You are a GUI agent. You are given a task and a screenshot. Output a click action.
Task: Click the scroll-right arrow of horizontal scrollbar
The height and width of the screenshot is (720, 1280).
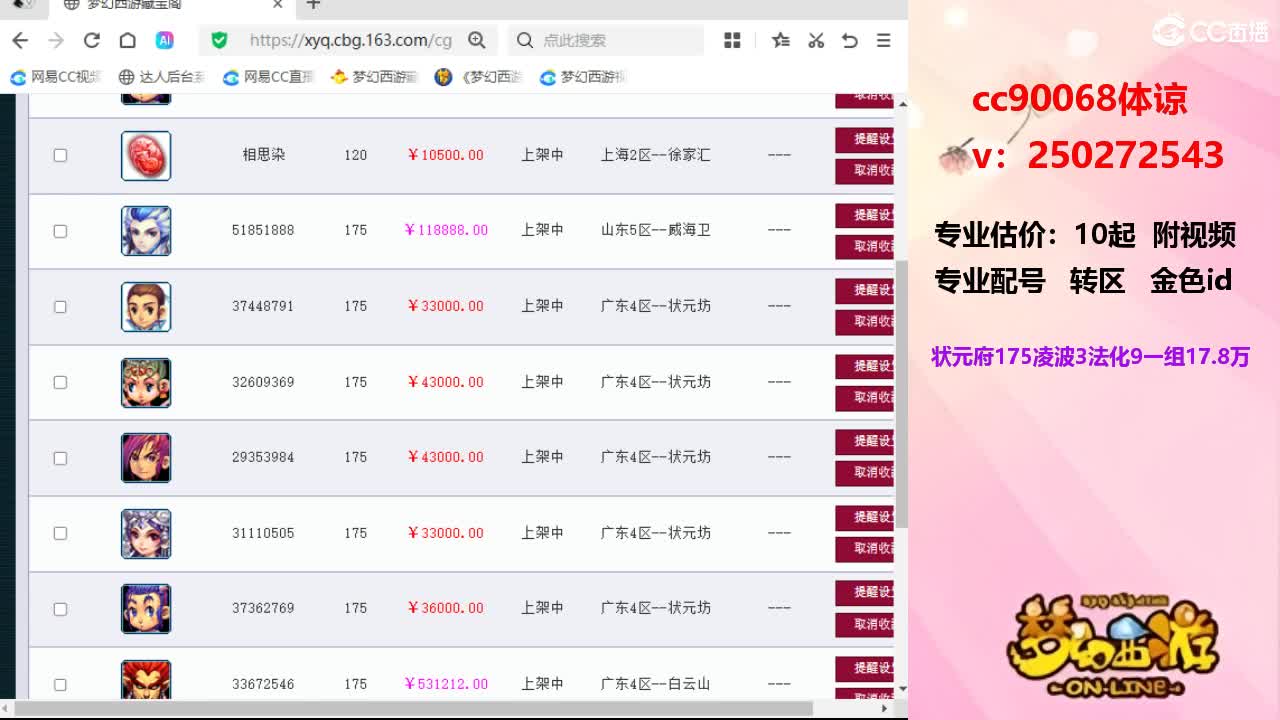point(884,709)
